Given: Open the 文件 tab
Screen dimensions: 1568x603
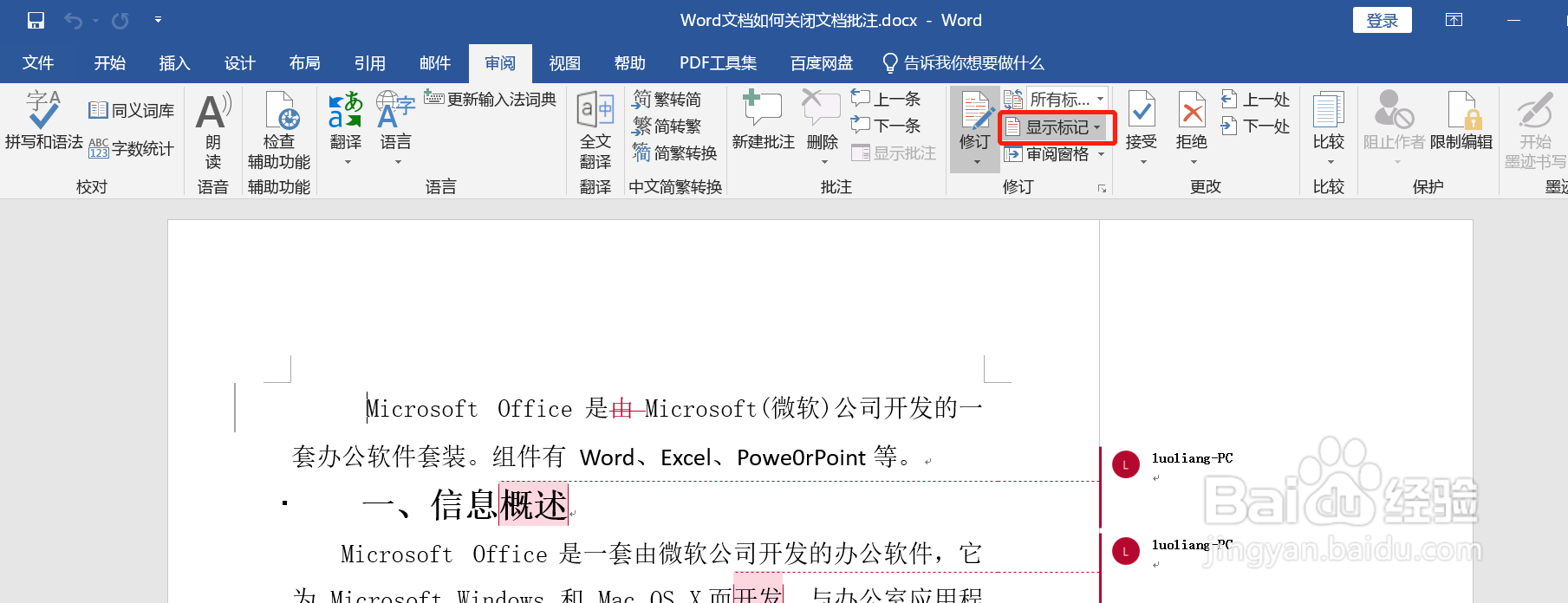Looking at the screenshot, I should [38, 63].
